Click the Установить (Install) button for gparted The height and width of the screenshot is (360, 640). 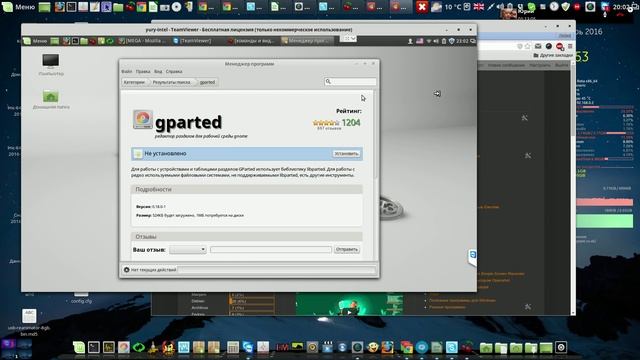[x=346, y=154]
